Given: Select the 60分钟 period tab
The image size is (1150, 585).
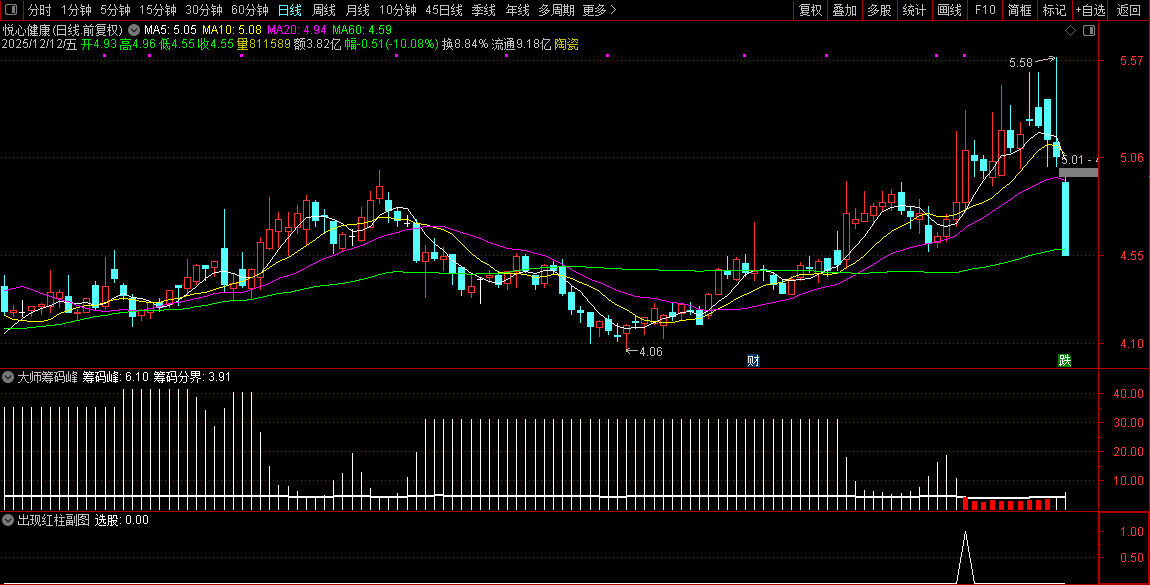Looking at the screenshot, I should (249, 10).
